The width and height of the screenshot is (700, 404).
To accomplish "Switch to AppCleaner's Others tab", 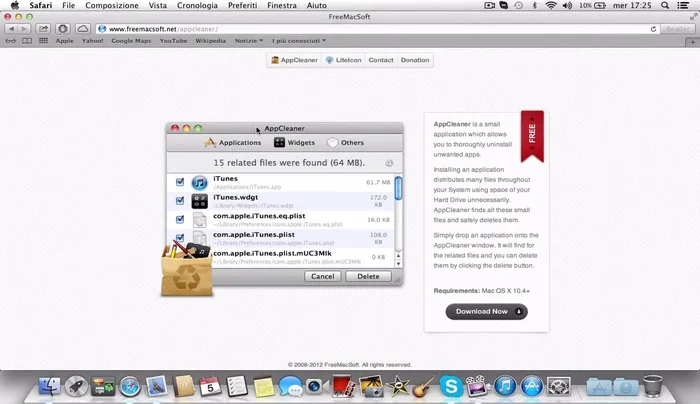I will (x=346, y=142).
